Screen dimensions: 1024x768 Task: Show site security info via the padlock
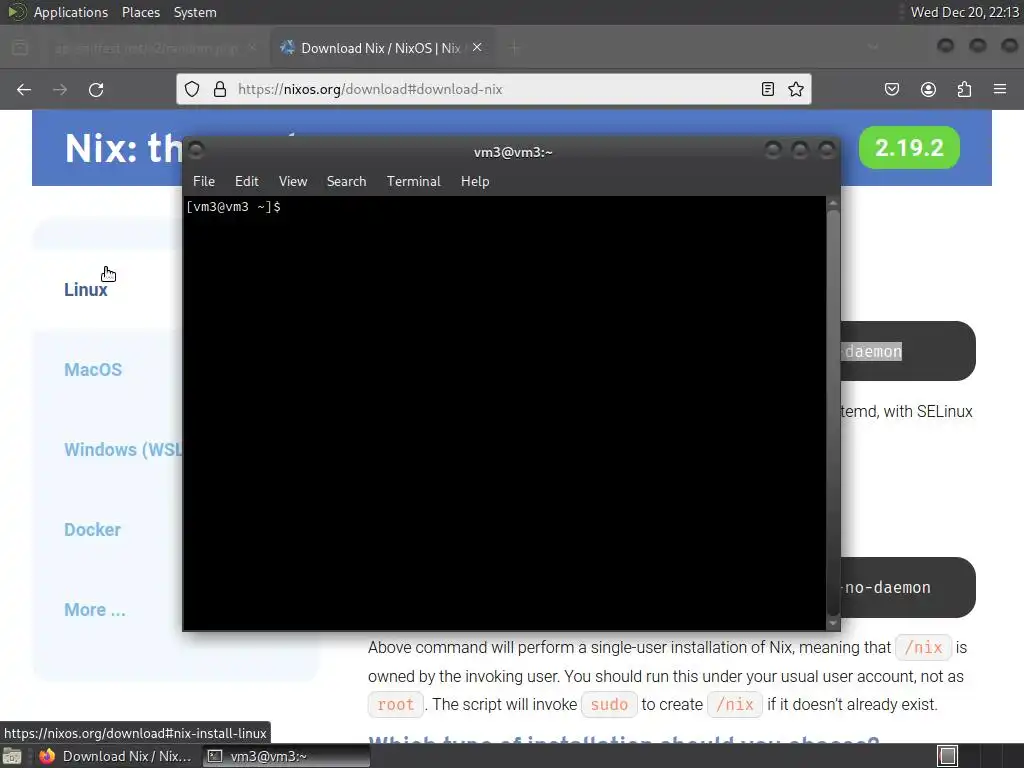[220, 89]
